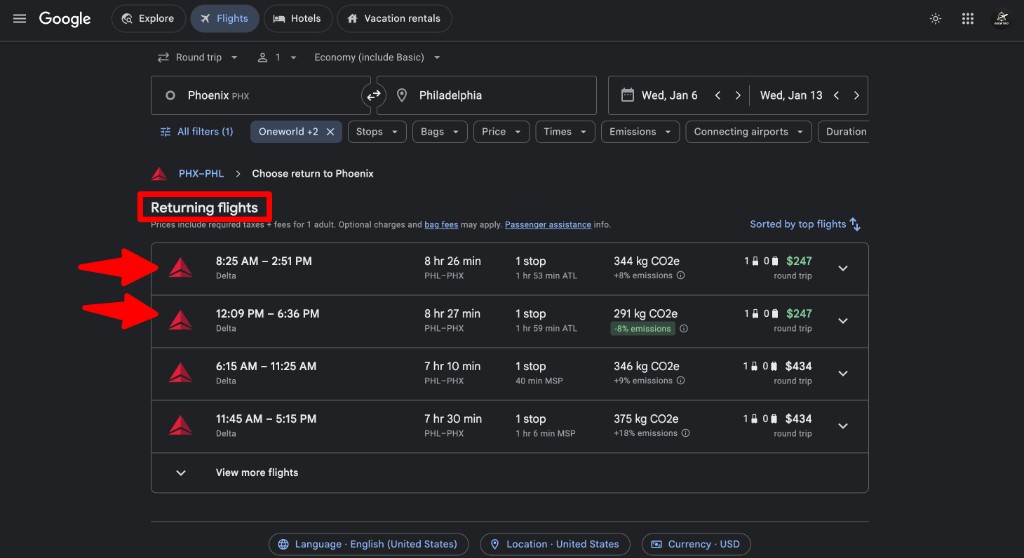Open the Emissions filter dropdown
Image resolution: width=1024 pixels, height=558 pixels.
click(640, 132)
